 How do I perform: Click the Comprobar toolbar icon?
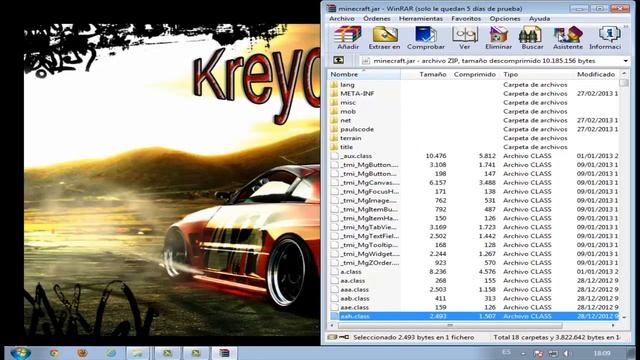tap(426, 38)
